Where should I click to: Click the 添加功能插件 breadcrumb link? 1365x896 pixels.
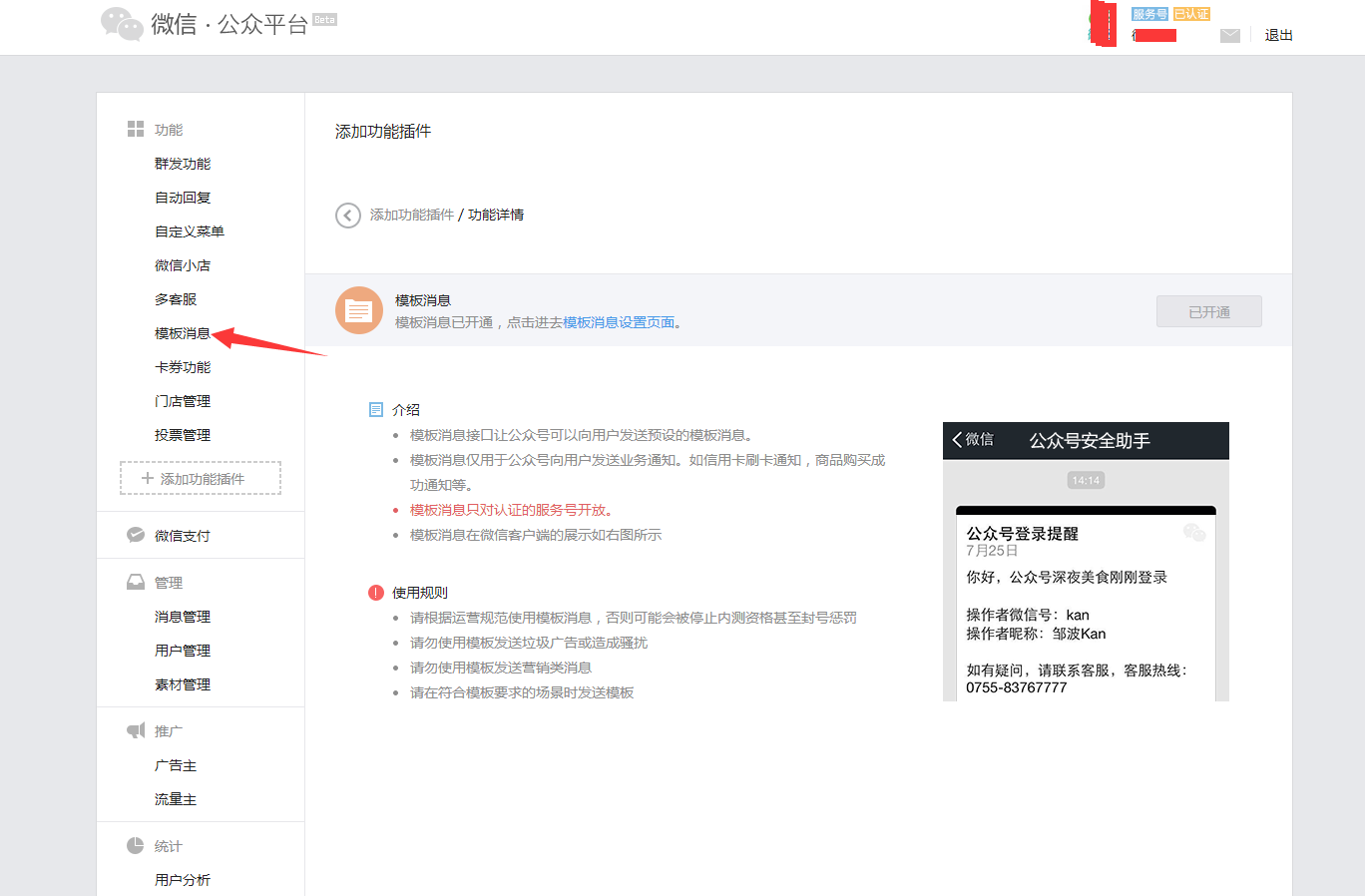[412, 215]
